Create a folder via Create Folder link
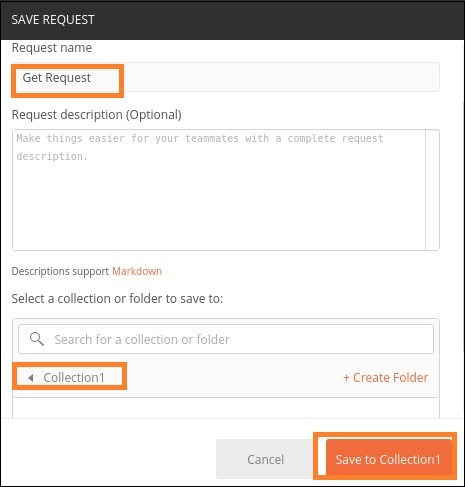 click(x=386, y=378)
